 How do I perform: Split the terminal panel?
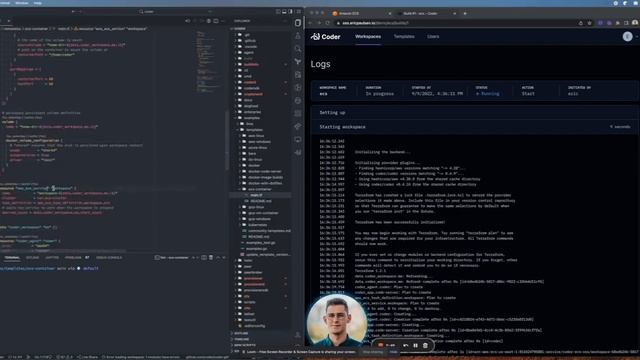click(x=204, y=258)
